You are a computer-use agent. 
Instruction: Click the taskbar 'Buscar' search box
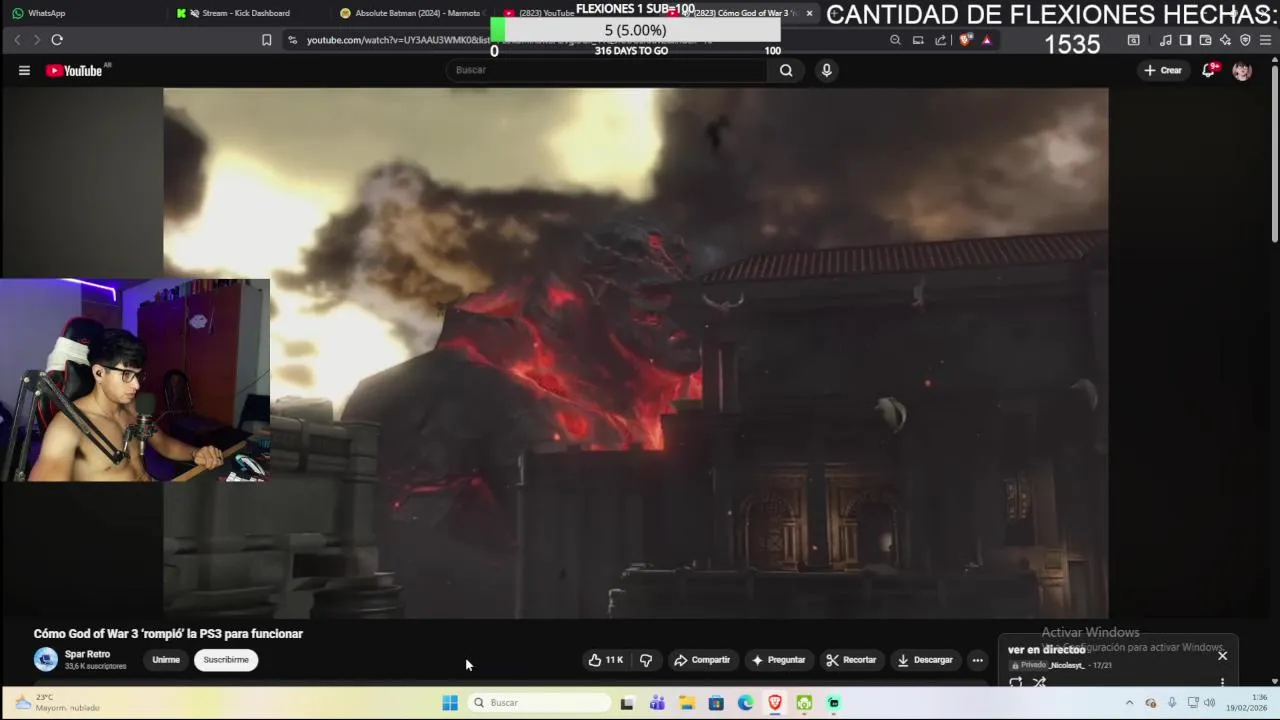540,703
